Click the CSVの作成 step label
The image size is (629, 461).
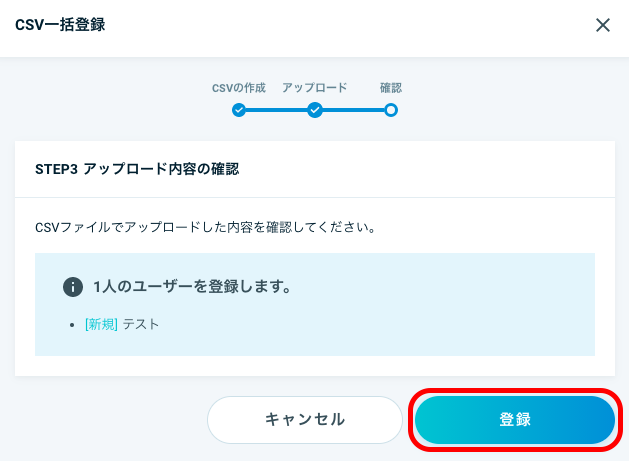pyautogui.click(x=239, y=88)
